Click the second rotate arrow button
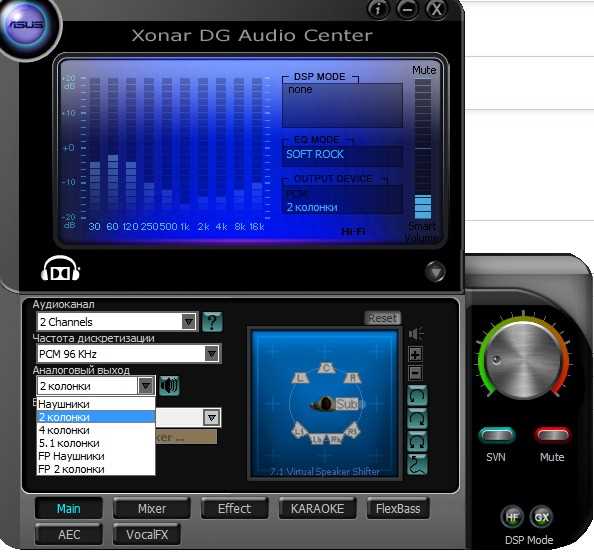The width and height of the screenshot is (594, 552). click(x=417, y=419)
